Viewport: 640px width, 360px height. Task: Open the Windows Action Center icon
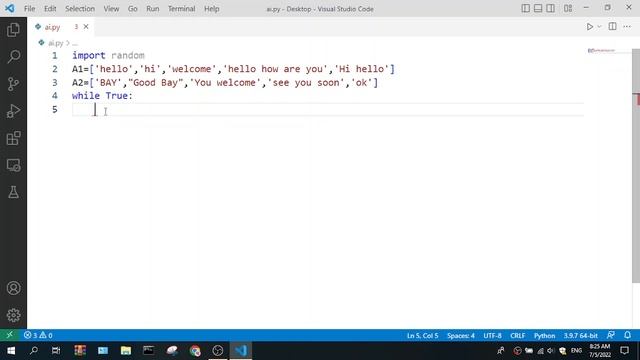(624, 351)
